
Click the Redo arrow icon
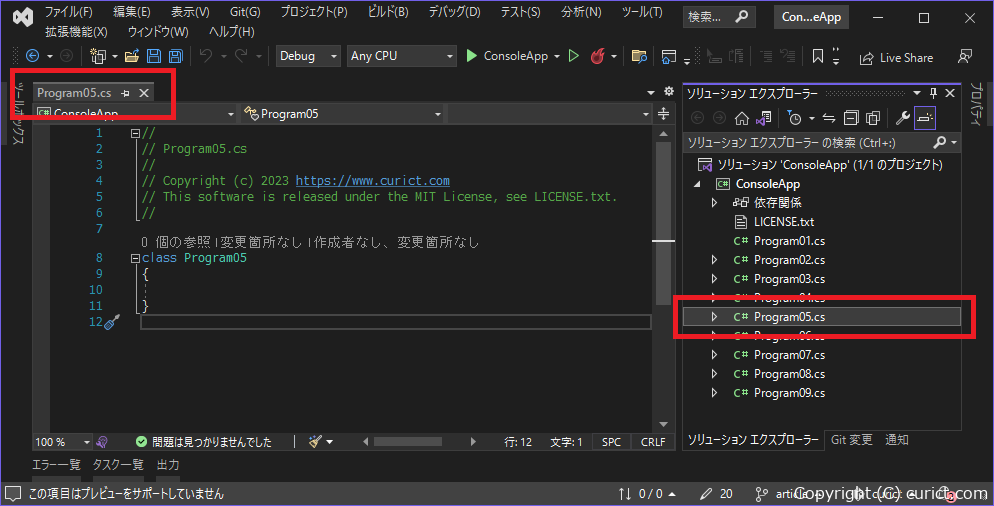(241, 56)
